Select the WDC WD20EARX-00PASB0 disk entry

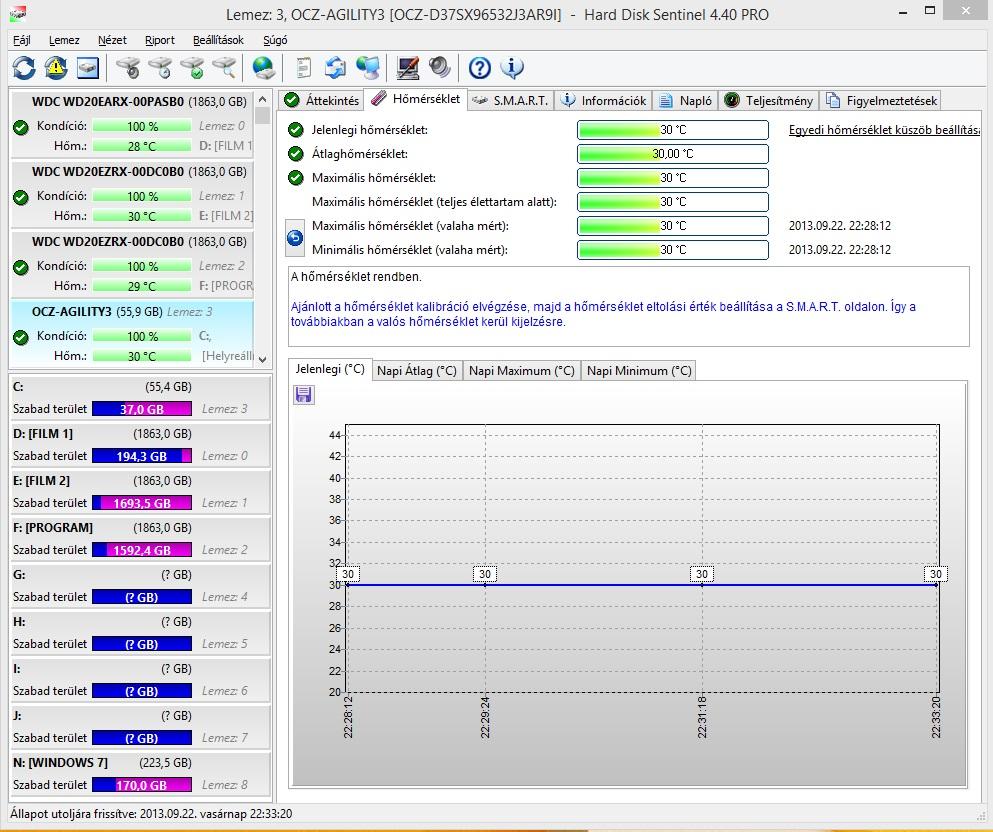(107, 102)
